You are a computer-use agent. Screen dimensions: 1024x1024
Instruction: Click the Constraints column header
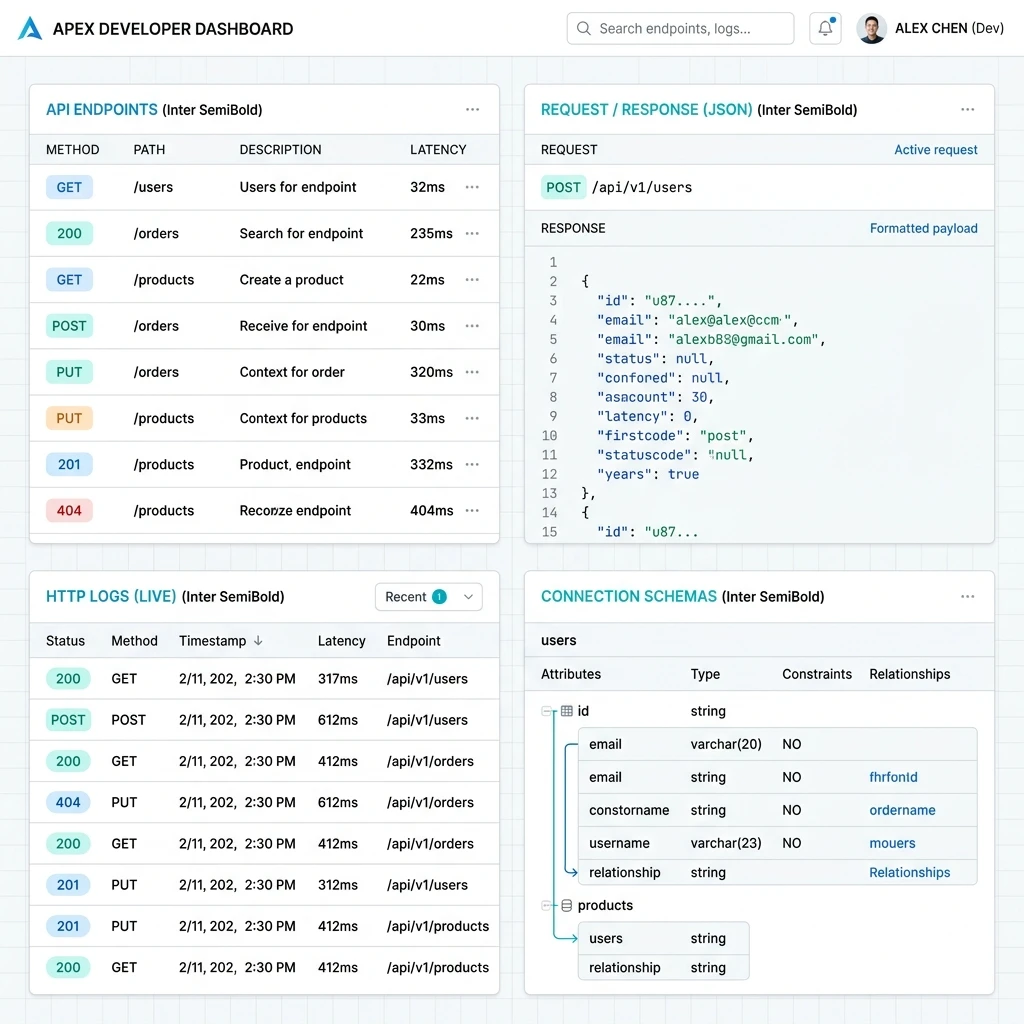(817, 674)
